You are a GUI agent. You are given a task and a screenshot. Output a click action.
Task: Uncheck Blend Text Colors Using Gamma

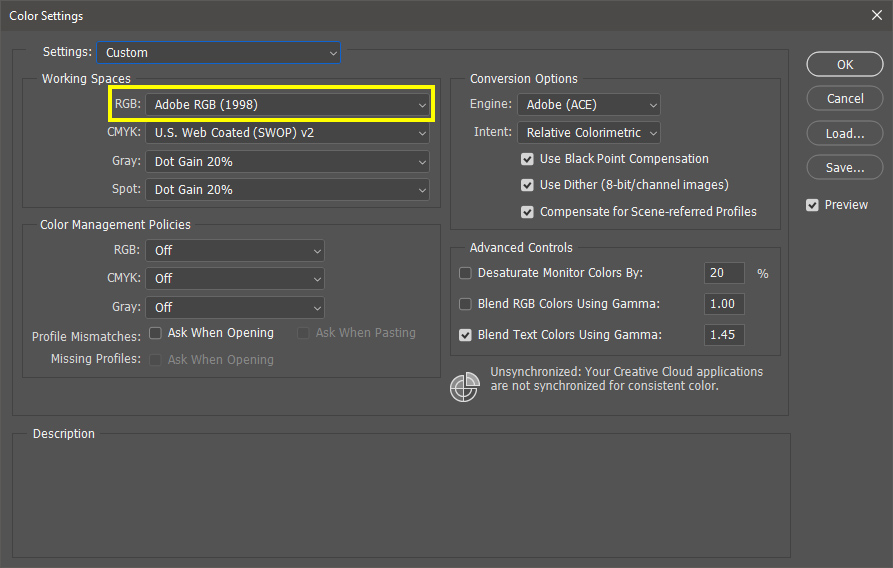click(465, 335)
